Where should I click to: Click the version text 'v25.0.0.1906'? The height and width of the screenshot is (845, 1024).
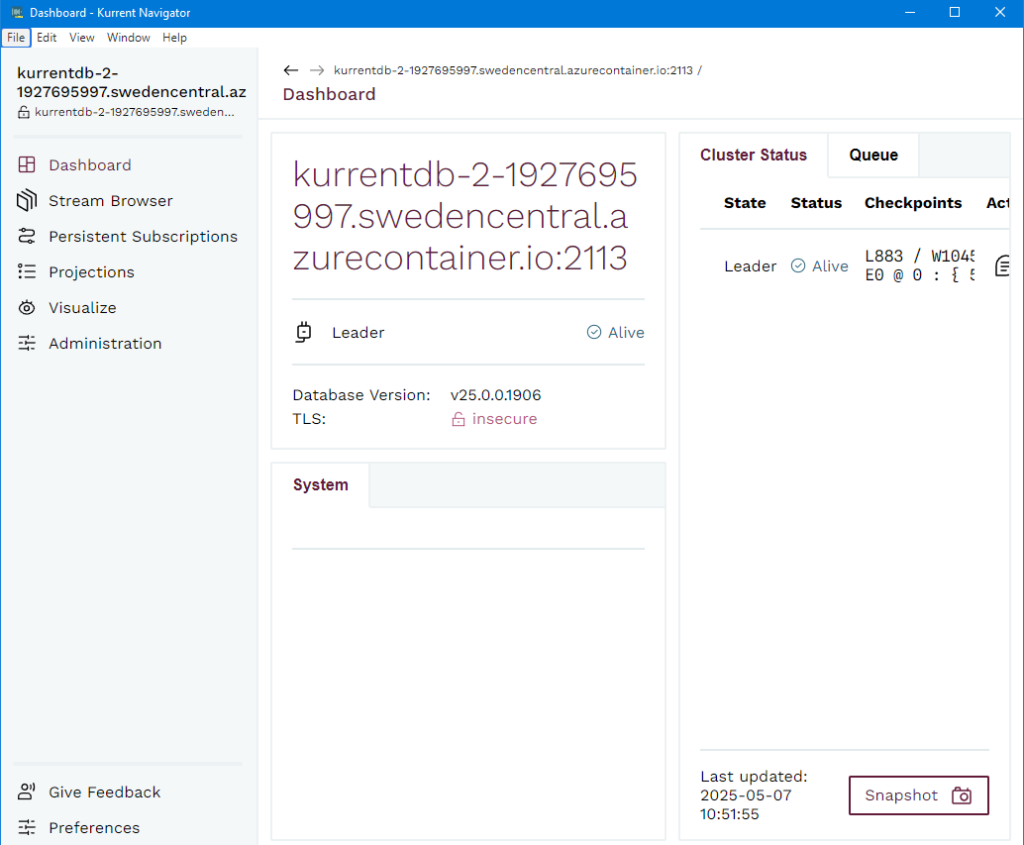pos(496,395)
